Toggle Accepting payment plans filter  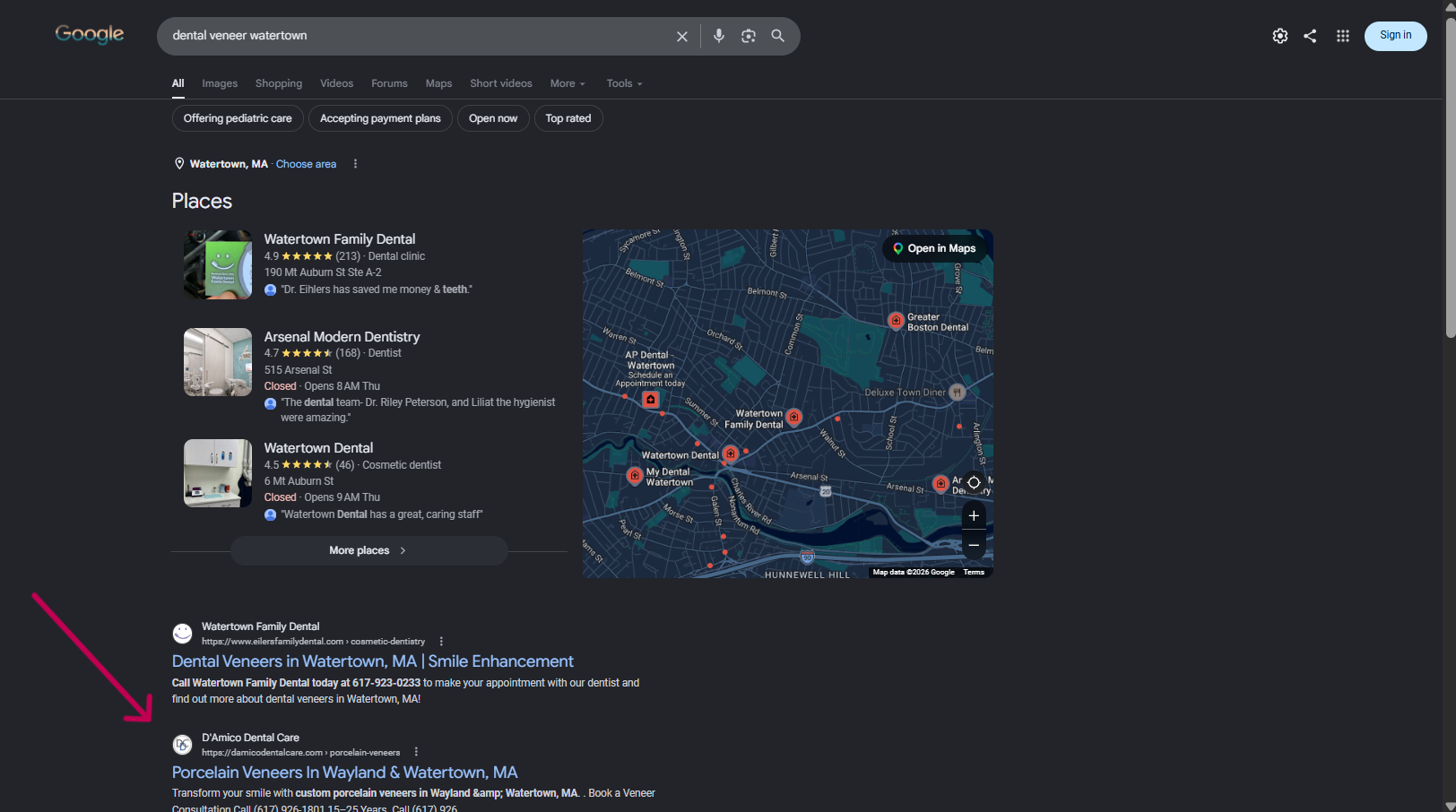click(380, 118)
